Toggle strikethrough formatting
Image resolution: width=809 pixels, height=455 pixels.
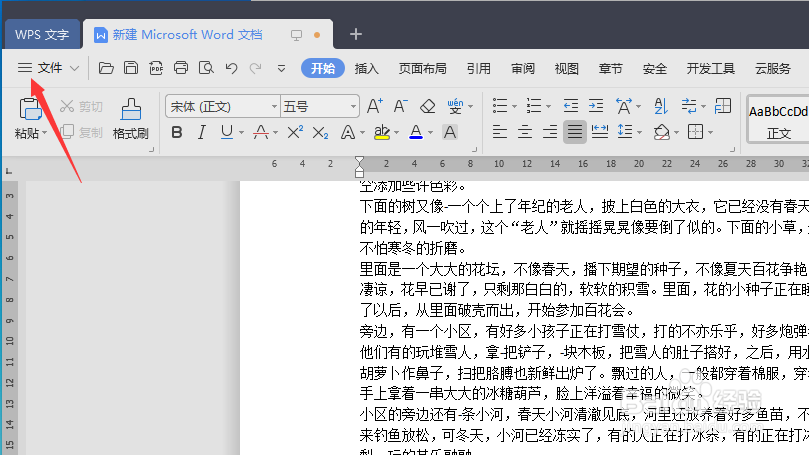261,133
